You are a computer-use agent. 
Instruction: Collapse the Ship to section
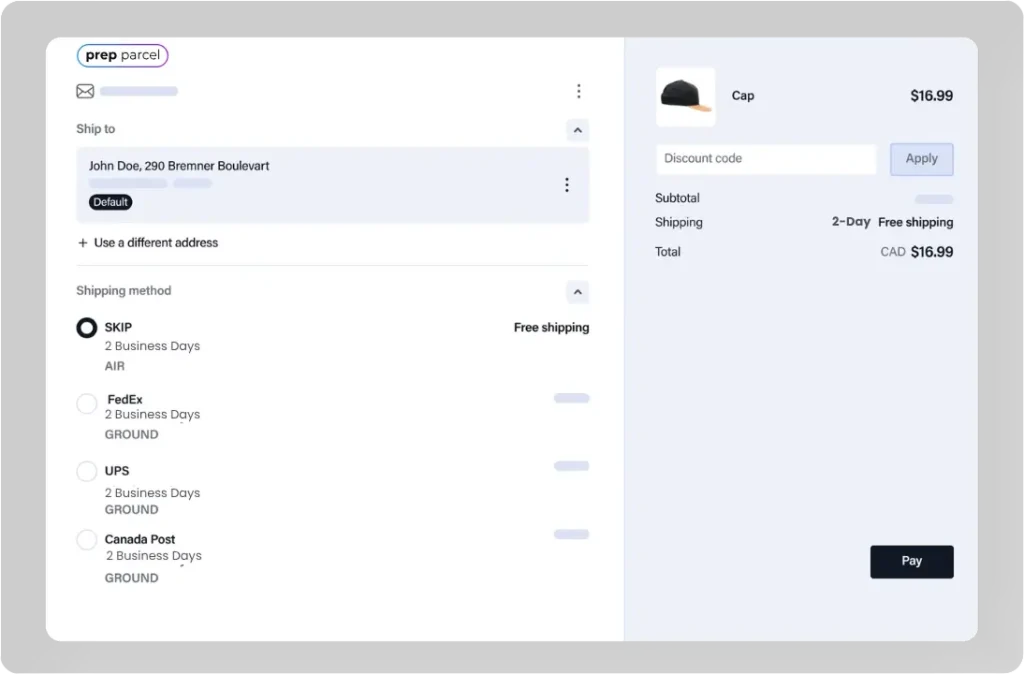point(577,131)
